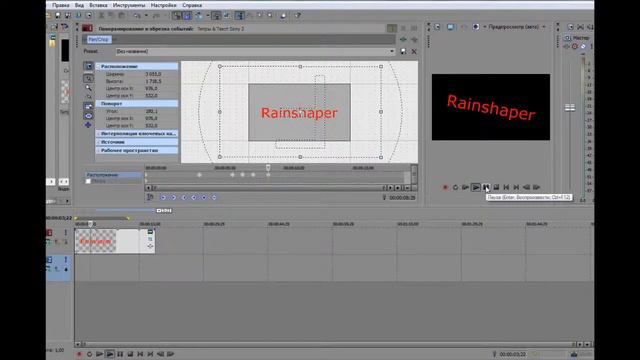Enable the Маска checkbox in keyframe track
This screenshot has height=360, width=640.
tap(88, 181)
